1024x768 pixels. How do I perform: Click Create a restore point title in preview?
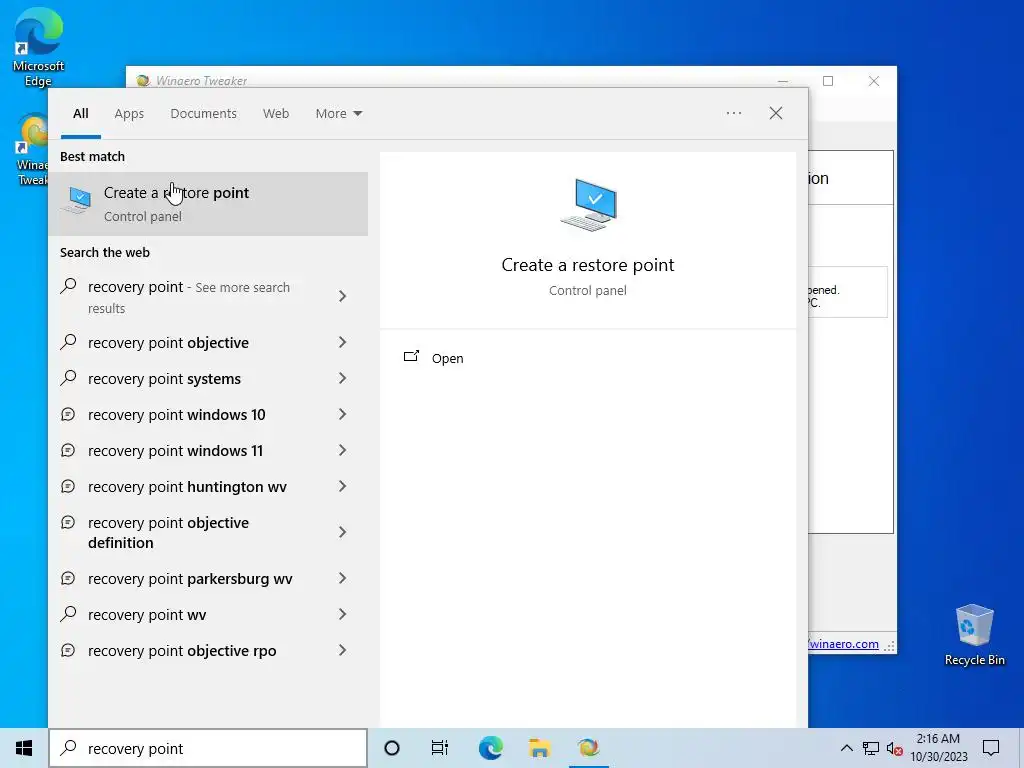tap(588, 265)
